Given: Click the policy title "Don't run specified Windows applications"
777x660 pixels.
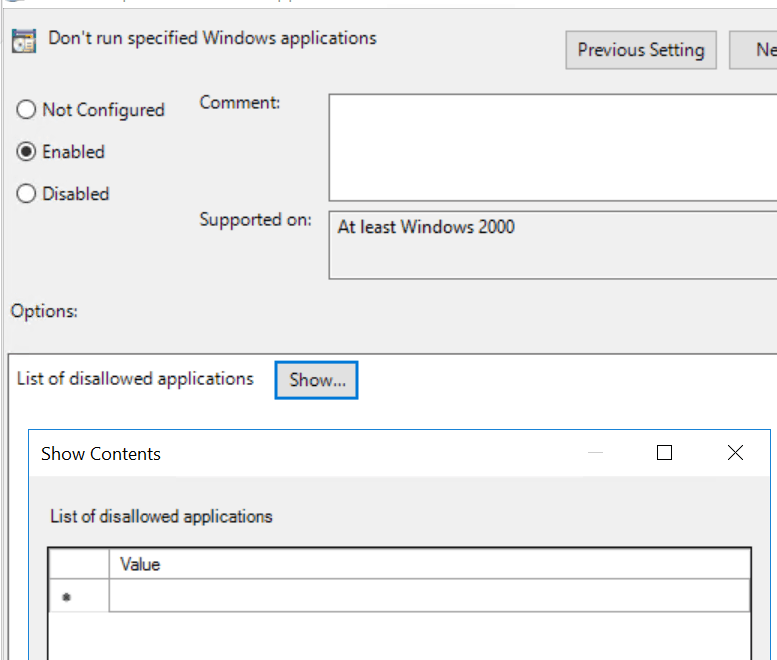Looking at the screenshot, I should tap(213, 38).
